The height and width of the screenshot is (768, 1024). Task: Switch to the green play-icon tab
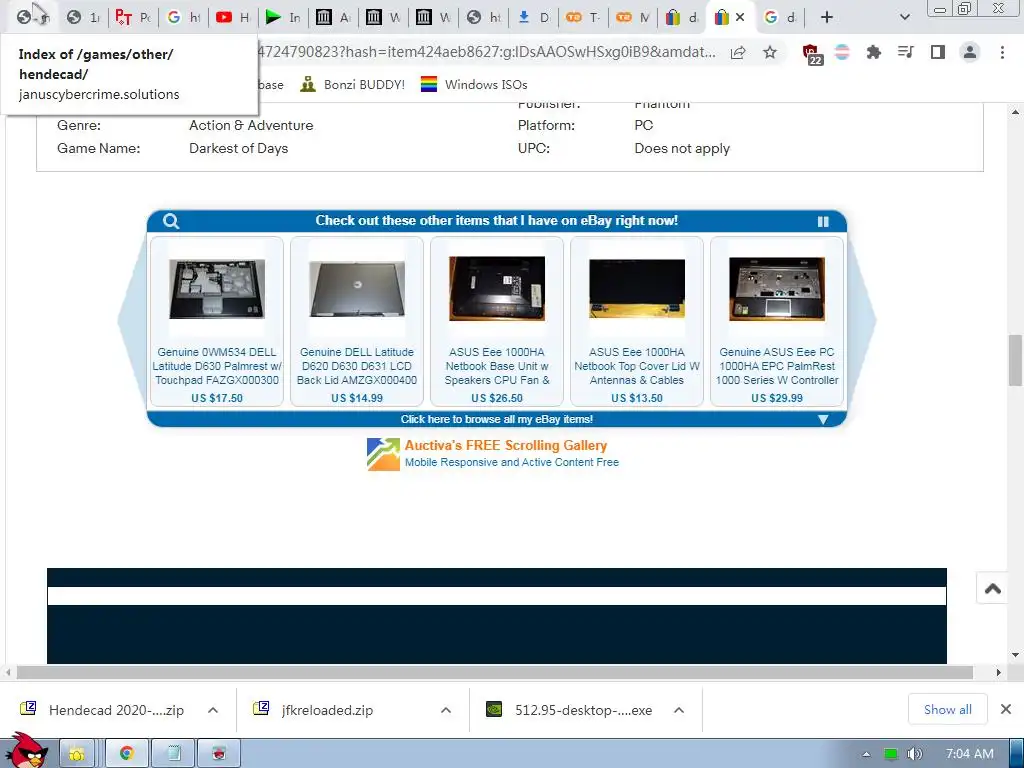(x=283, y=18)
